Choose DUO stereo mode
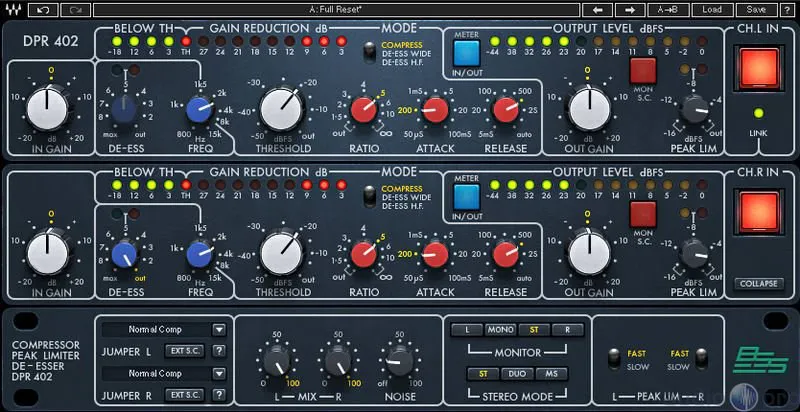The image size is (800, 412). point(517,374)
